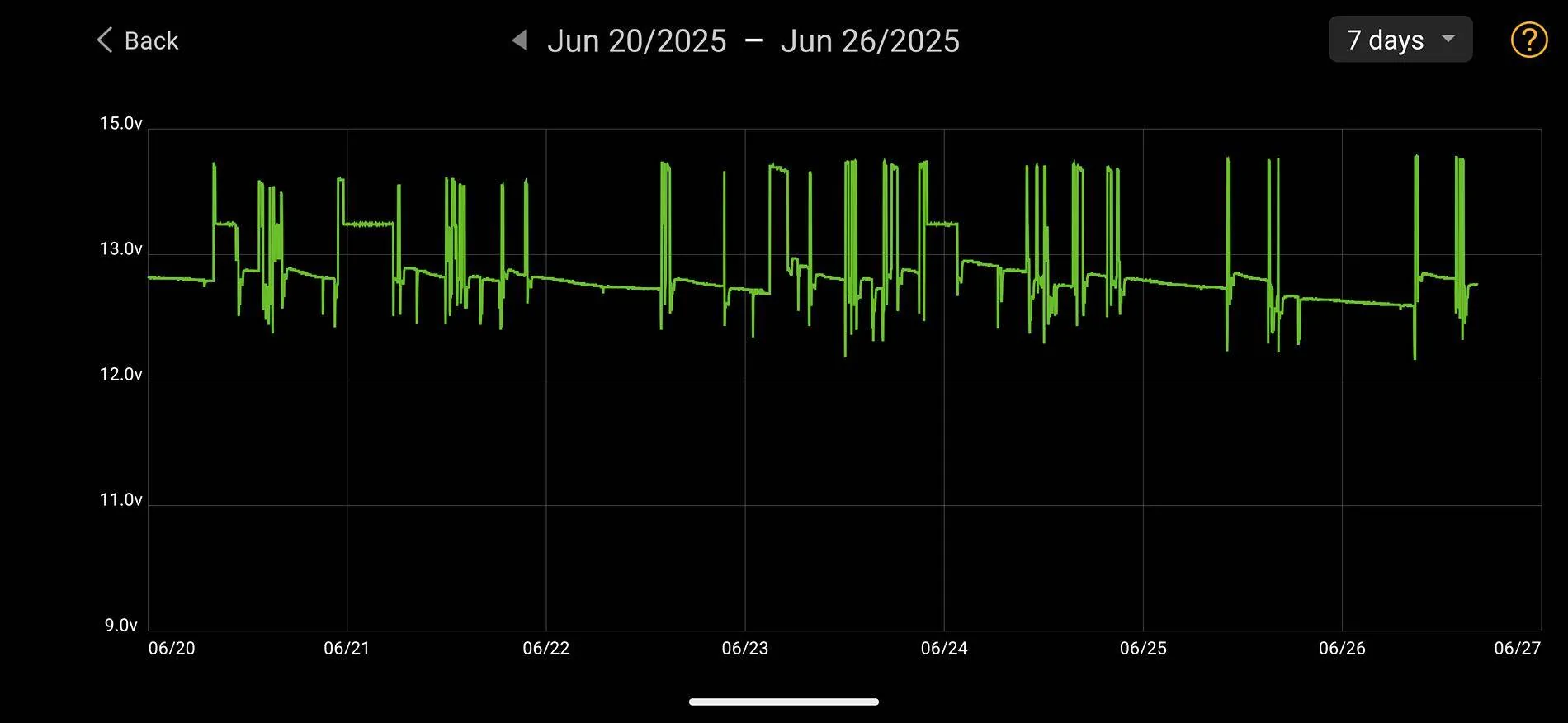1568x723 pixels.
Task: Tap the 12.0v voltage axis label
Action: [x=120, y=375]
